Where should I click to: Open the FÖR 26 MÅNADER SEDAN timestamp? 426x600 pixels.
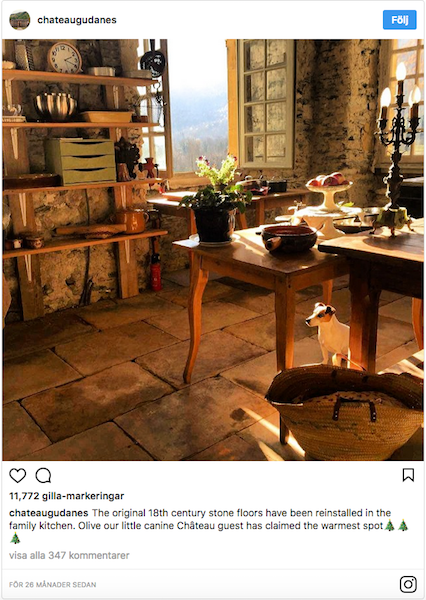tap(53, 585)
